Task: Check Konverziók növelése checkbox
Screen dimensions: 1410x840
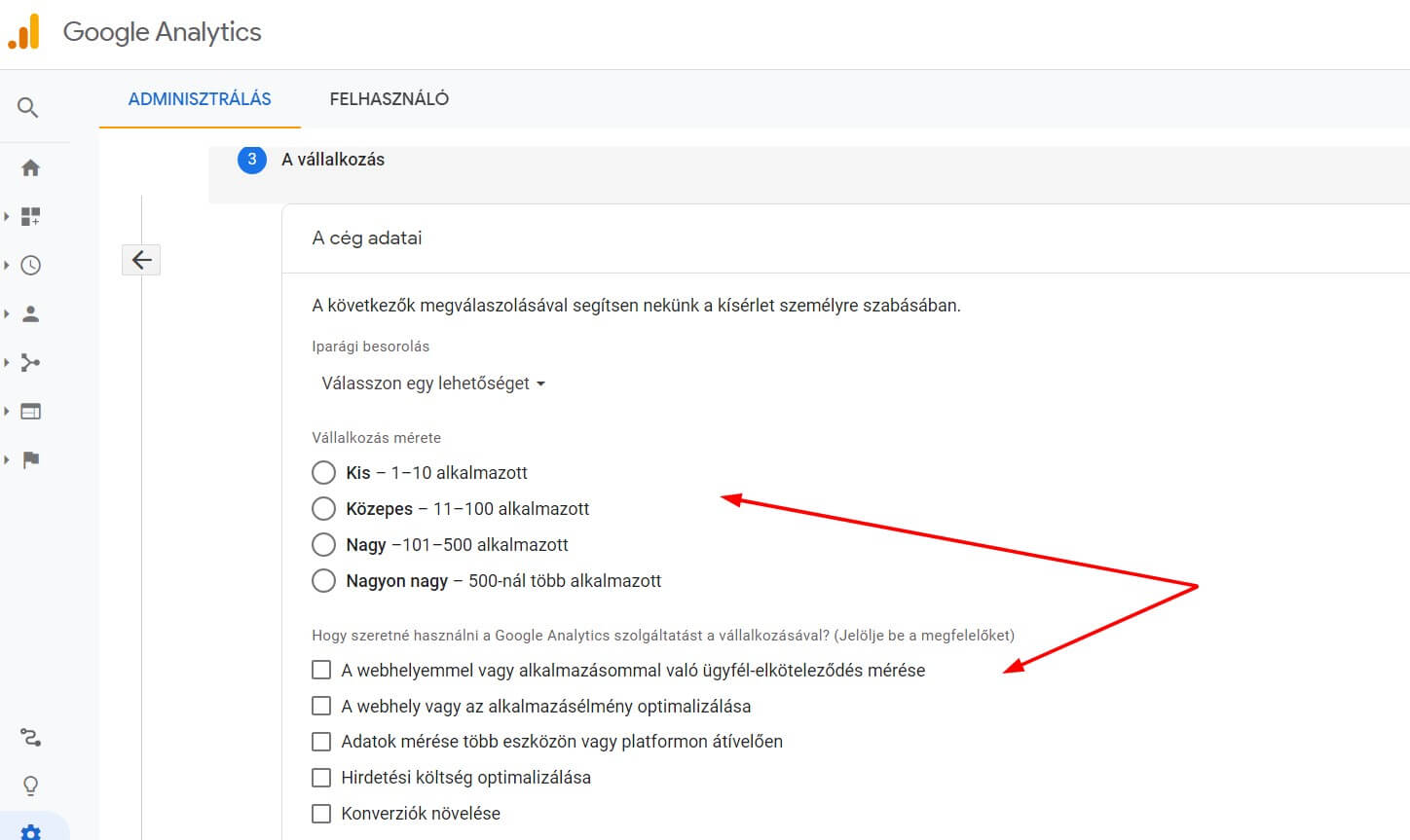Action: point(321,814)
